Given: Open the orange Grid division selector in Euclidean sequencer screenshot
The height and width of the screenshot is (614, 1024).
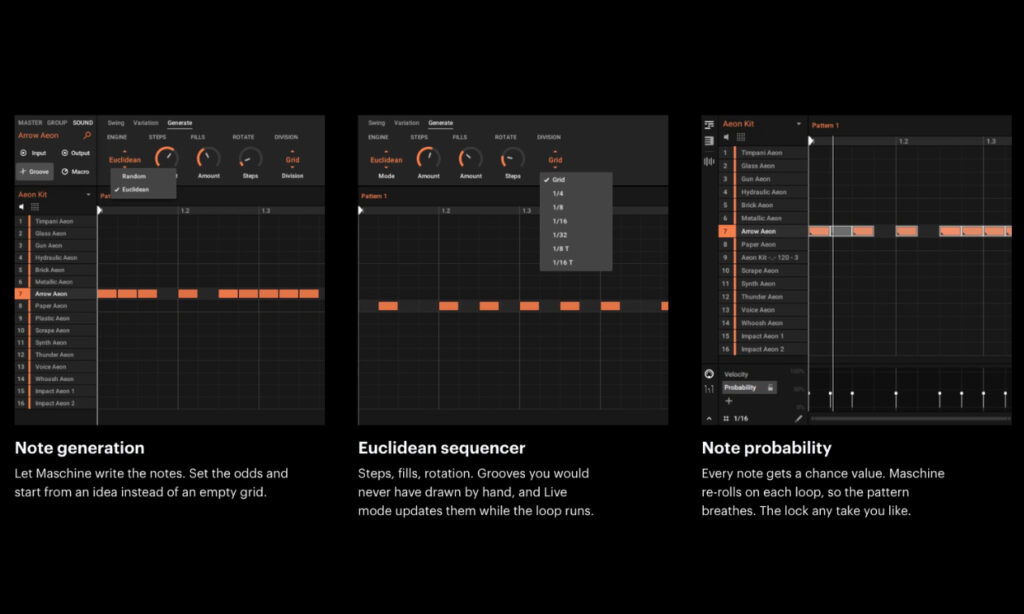Looking at the screenshot, I should pyautogui.click(x=555, y=160).
